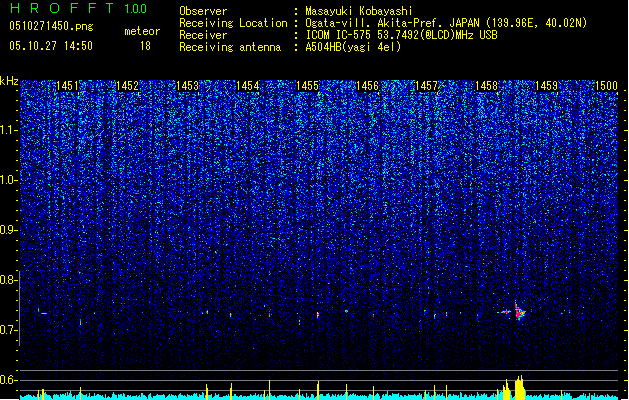Click the date stamp 05.10.27 14:50

click(51, 46)
